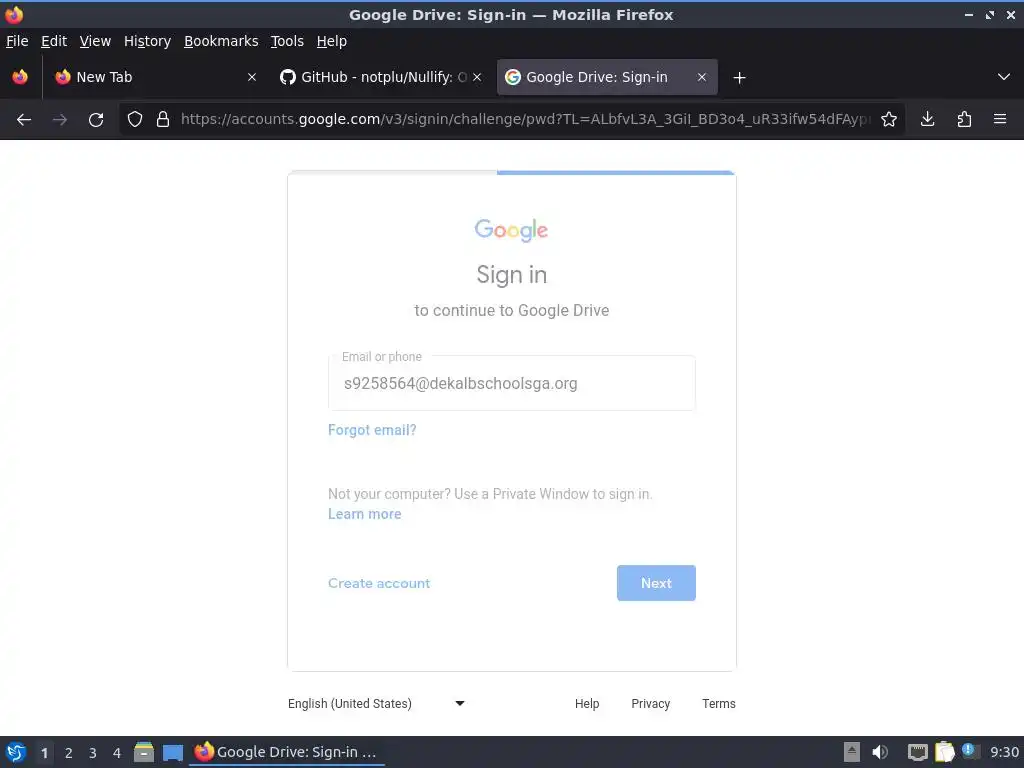Viewport: 1024px width, 768px height.
Task: Open the File menu
Action: 17,41
